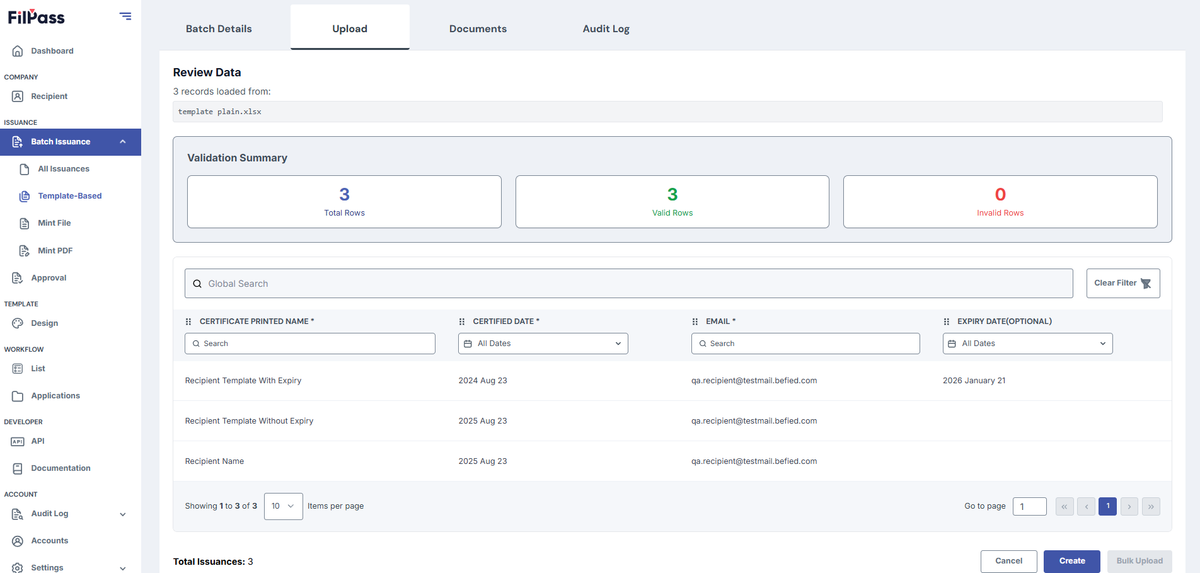Open the items per page dropdown
Viewport: 1200px width, 573px height.
pos(283,506)
